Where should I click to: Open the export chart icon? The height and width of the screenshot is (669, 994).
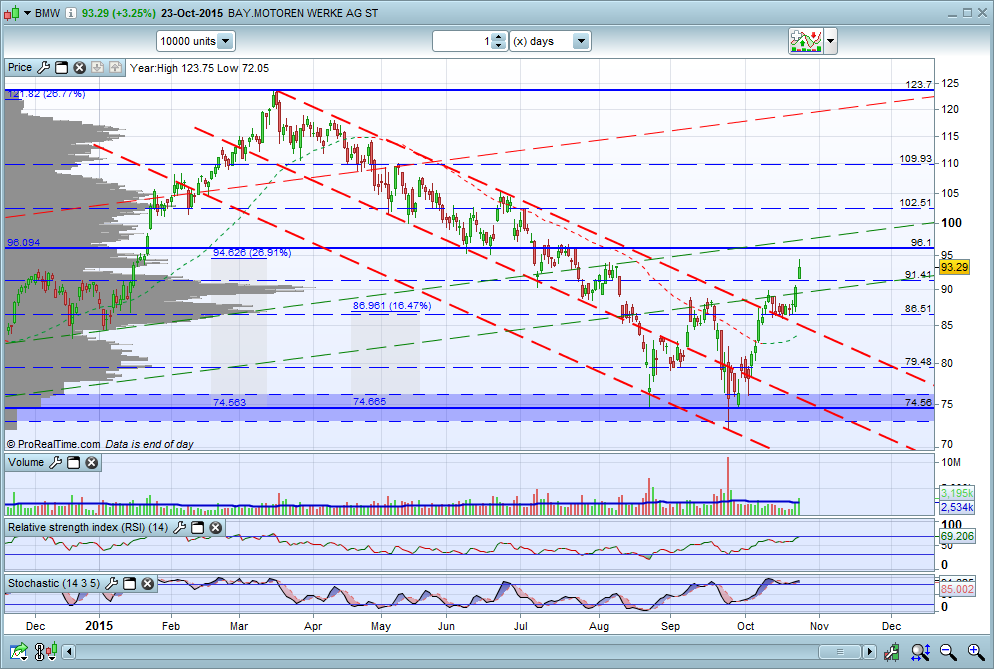coord(19,651)
